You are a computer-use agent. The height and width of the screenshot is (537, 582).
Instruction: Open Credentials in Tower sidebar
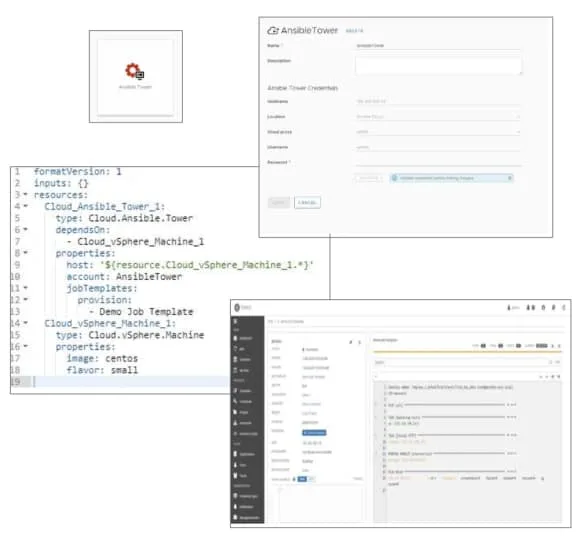pos(243,402)
